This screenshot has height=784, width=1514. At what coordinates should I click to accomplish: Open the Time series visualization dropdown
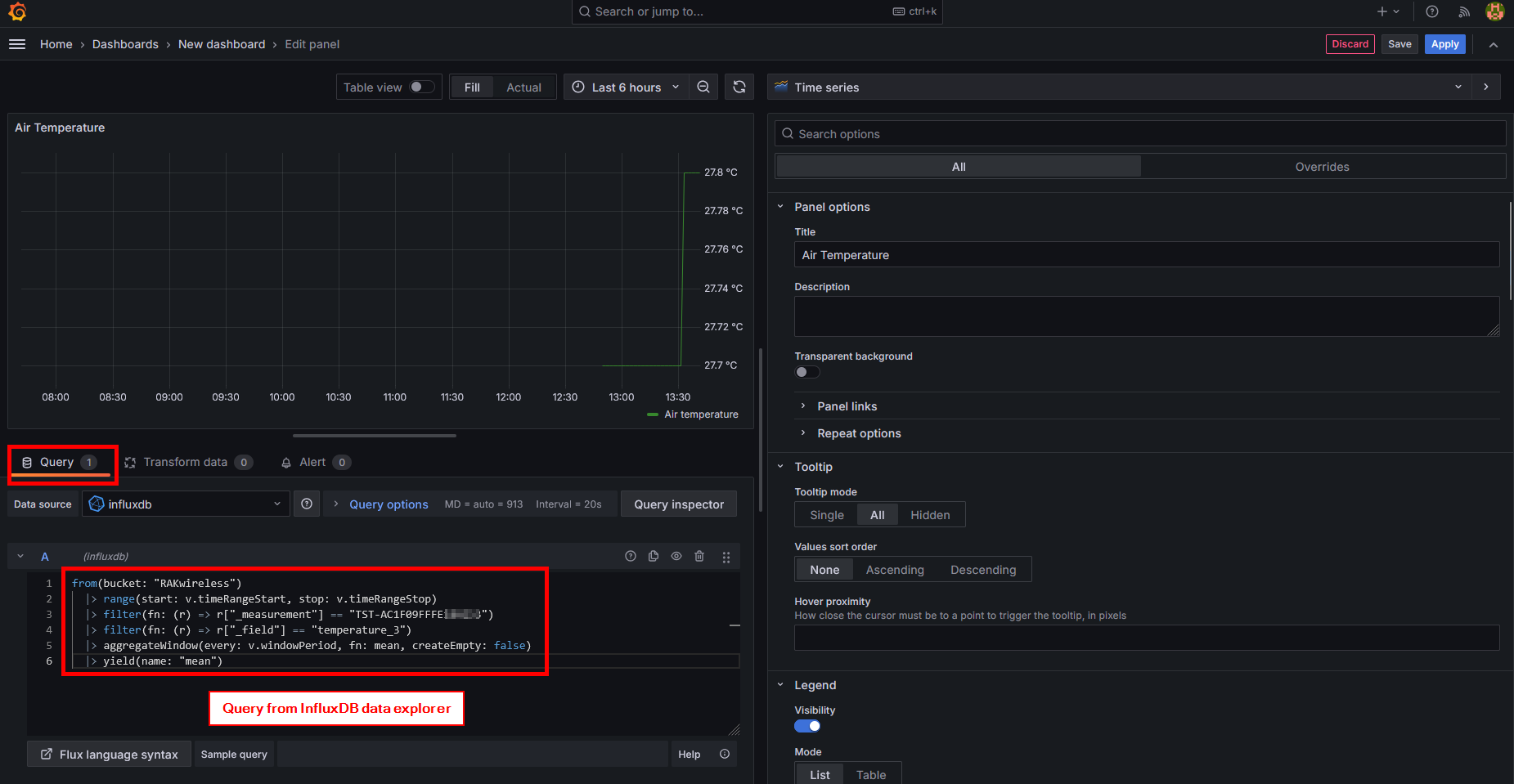[1120, 87]
